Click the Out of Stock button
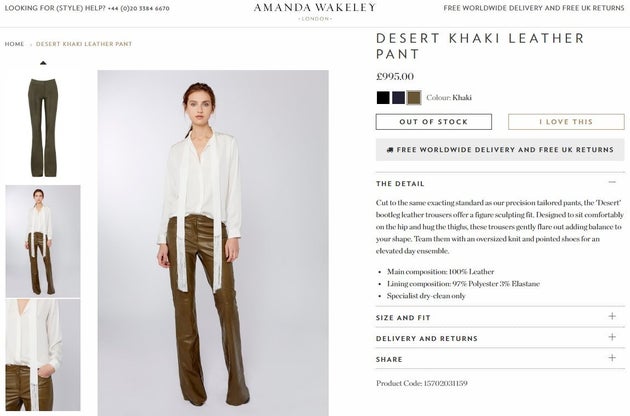630x416 pixels. tap(434, 122)
